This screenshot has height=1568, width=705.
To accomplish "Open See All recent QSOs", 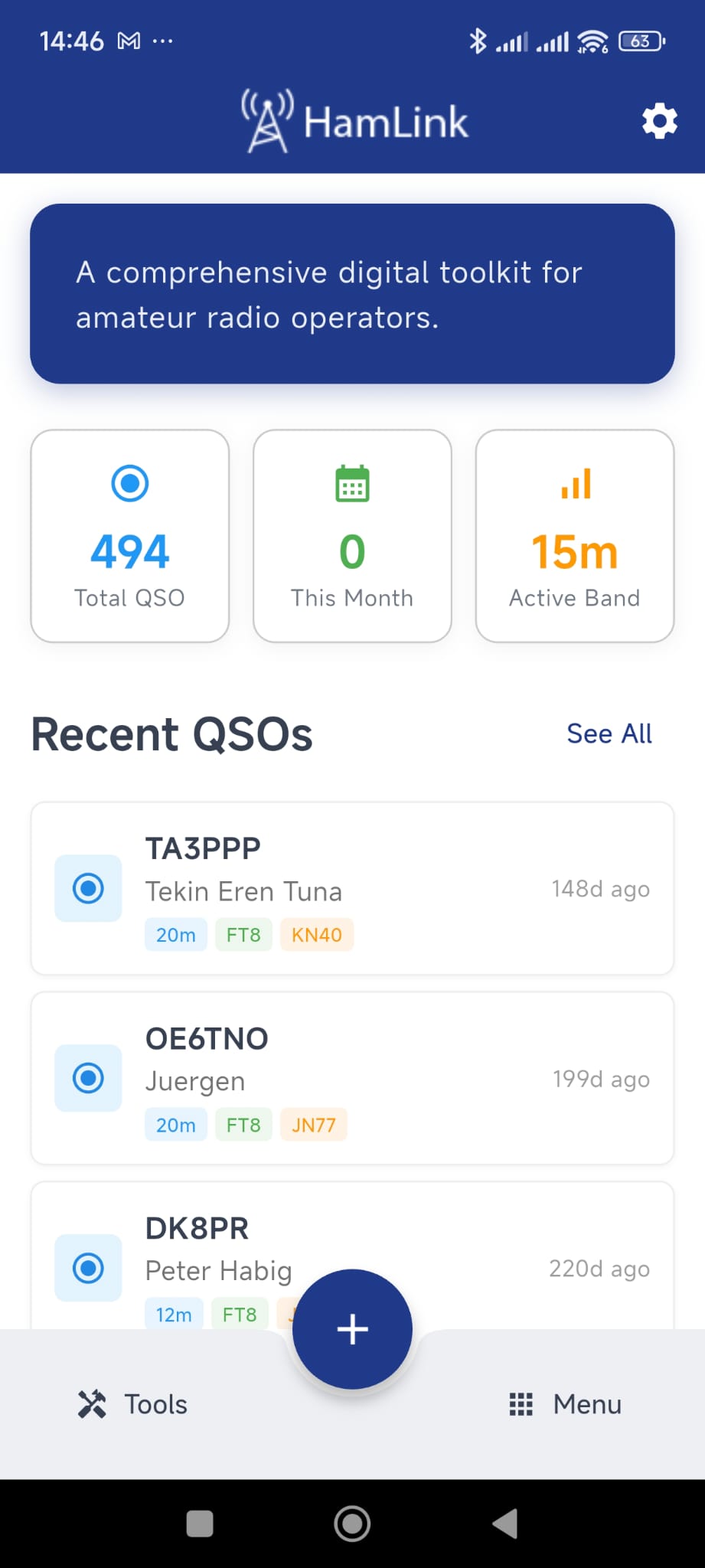I will [x=609, y=733].
